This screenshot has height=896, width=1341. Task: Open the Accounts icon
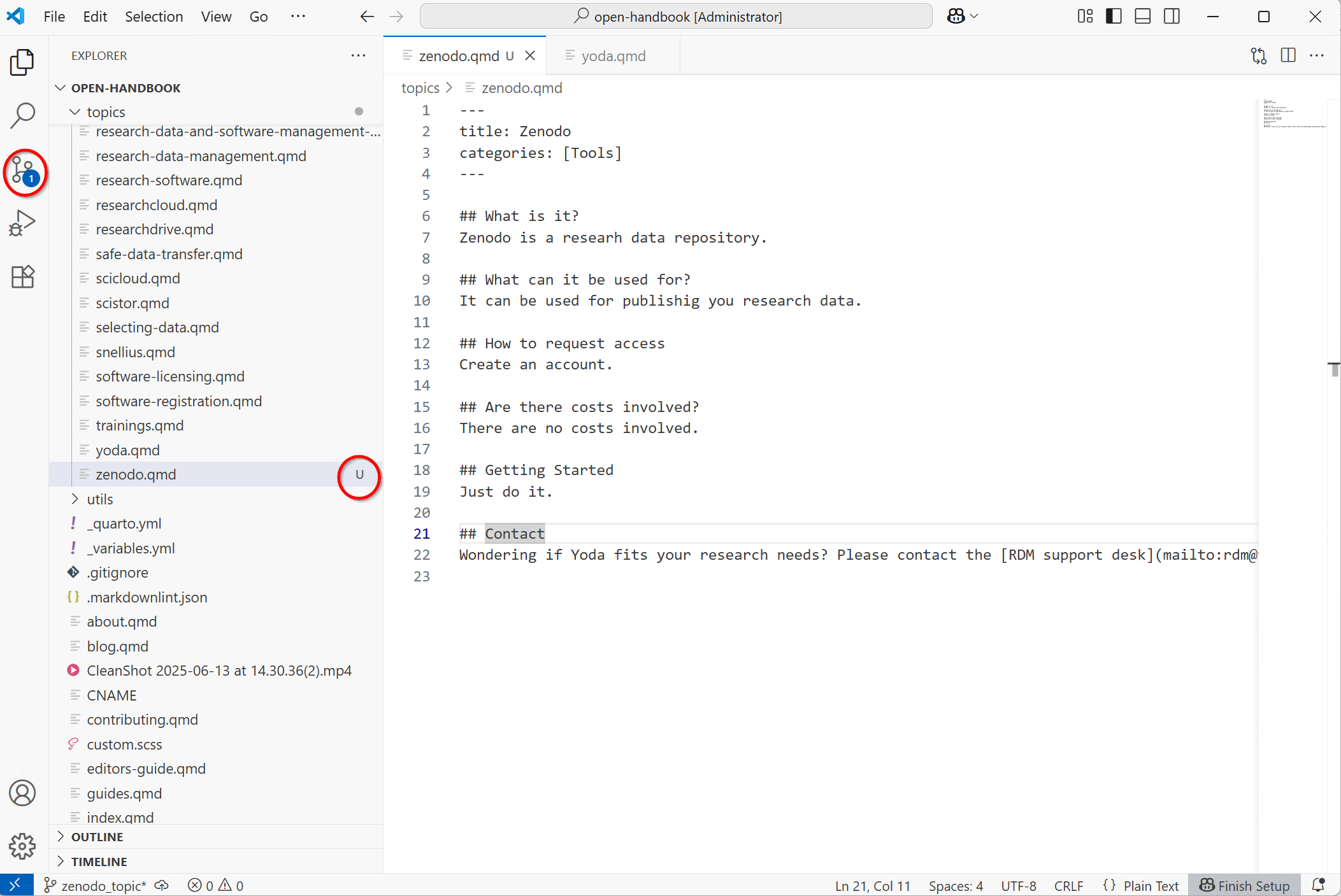click(23, 793)
